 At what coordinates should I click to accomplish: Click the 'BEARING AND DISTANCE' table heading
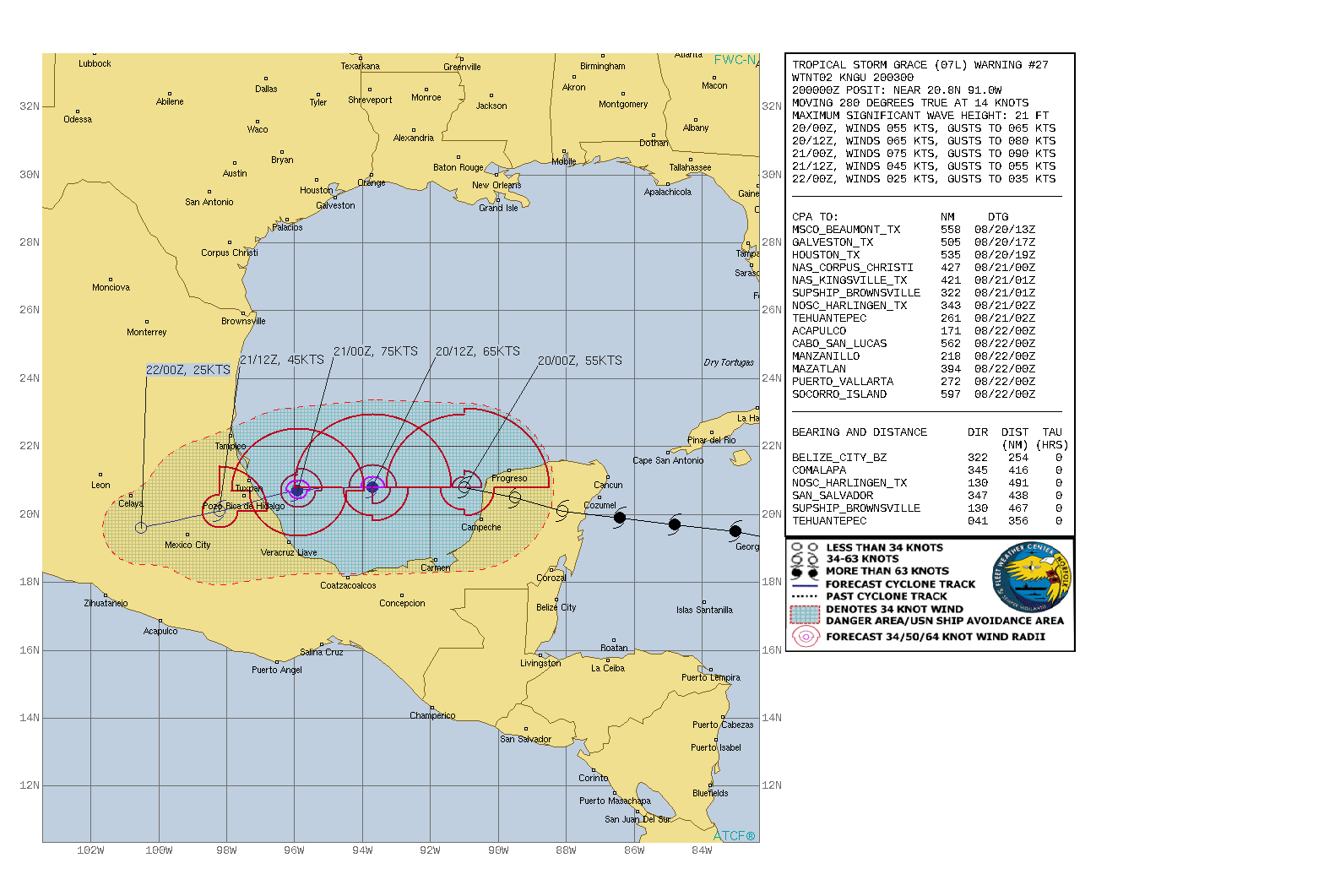click(860, 432)
